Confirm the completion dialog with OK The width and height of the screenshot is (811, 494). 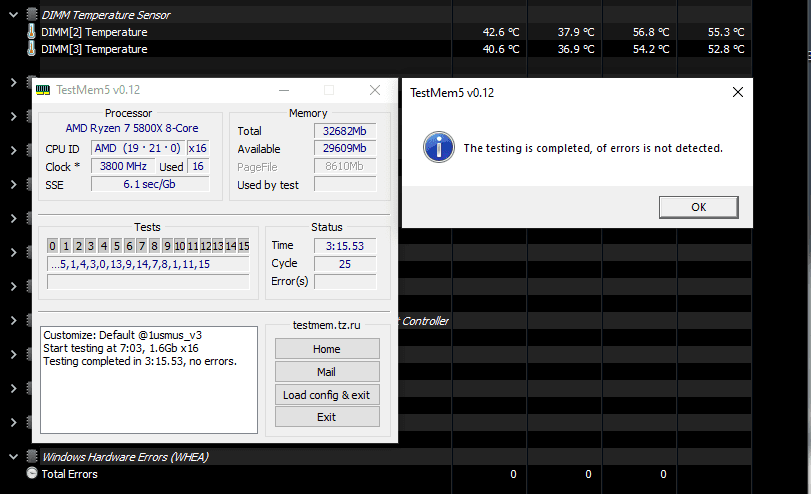pos(698,207)
